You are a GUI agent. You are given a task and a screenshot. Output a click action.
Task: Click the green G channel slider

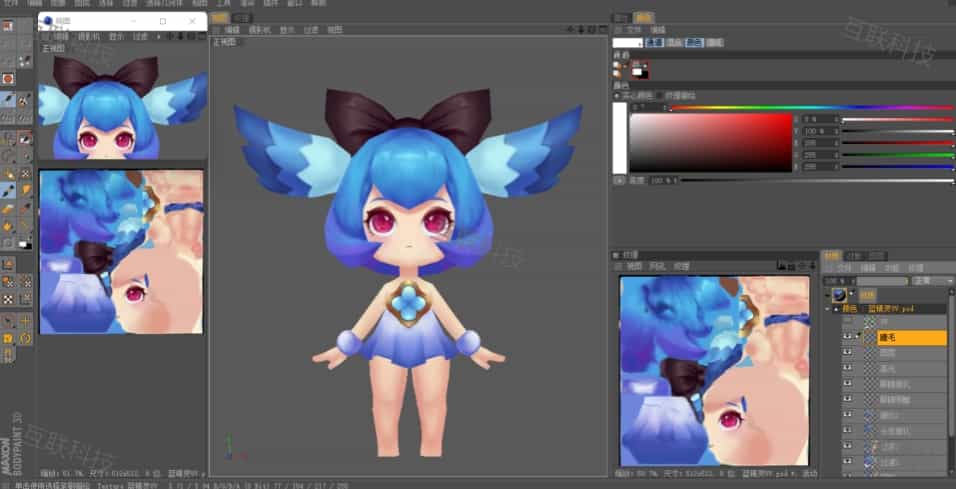tap(897, 155)
